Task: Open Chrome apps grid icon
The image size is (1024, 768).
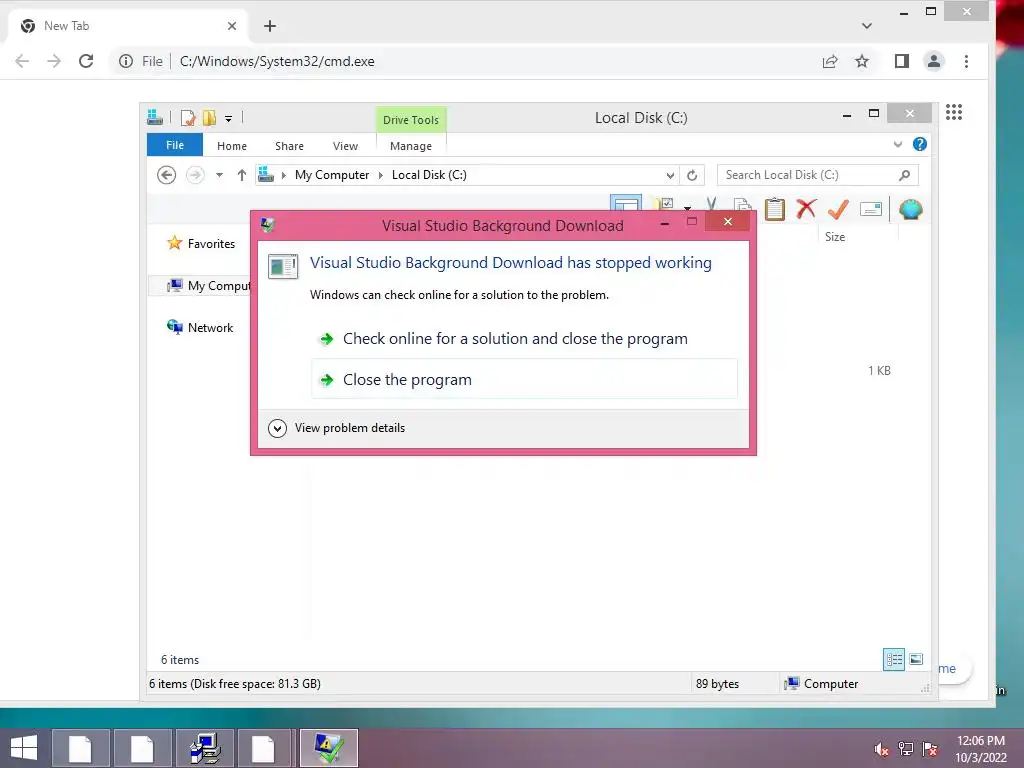Action: [x=953, y=112]
